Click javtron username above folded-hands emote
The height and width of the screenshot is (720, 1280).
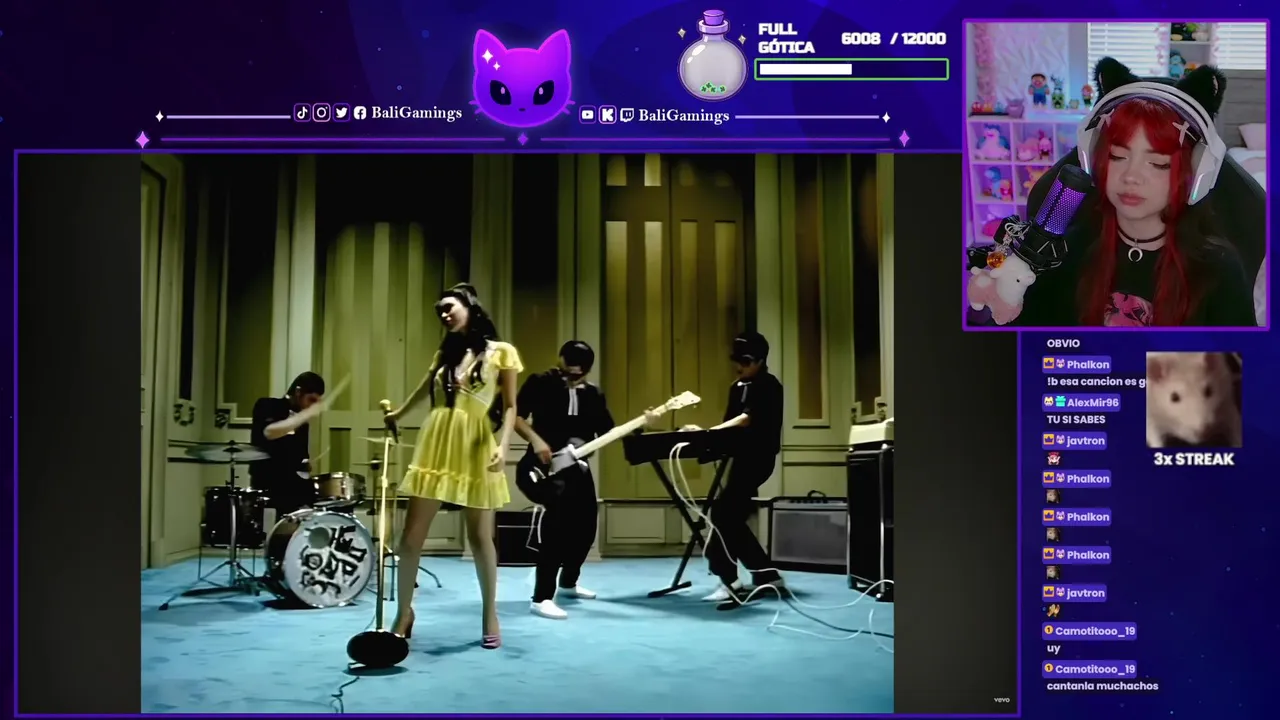pos(1085,593)
